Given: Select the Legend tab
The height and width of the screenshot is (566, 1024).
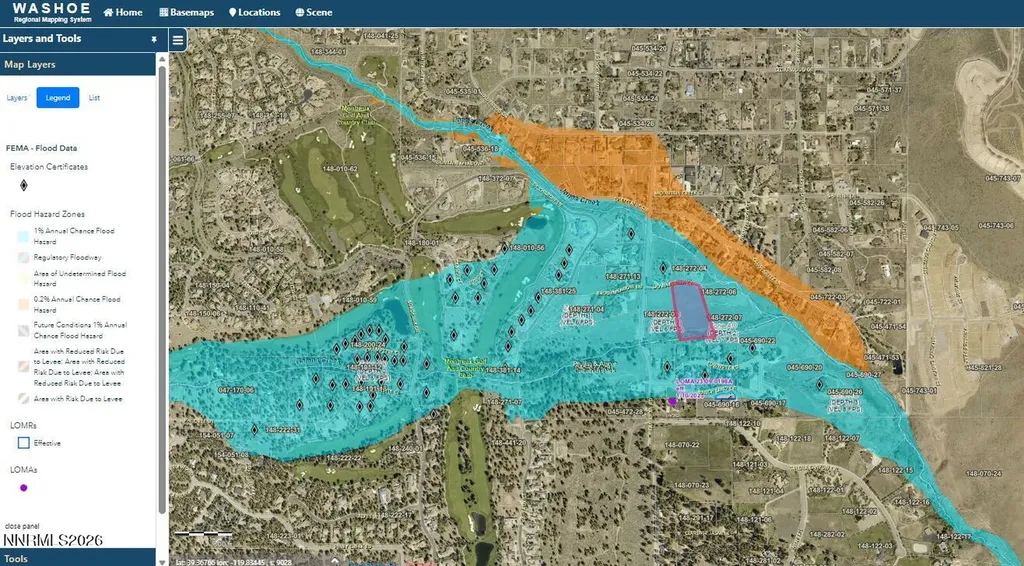Looking at the screenshot, I should (57, 98).
